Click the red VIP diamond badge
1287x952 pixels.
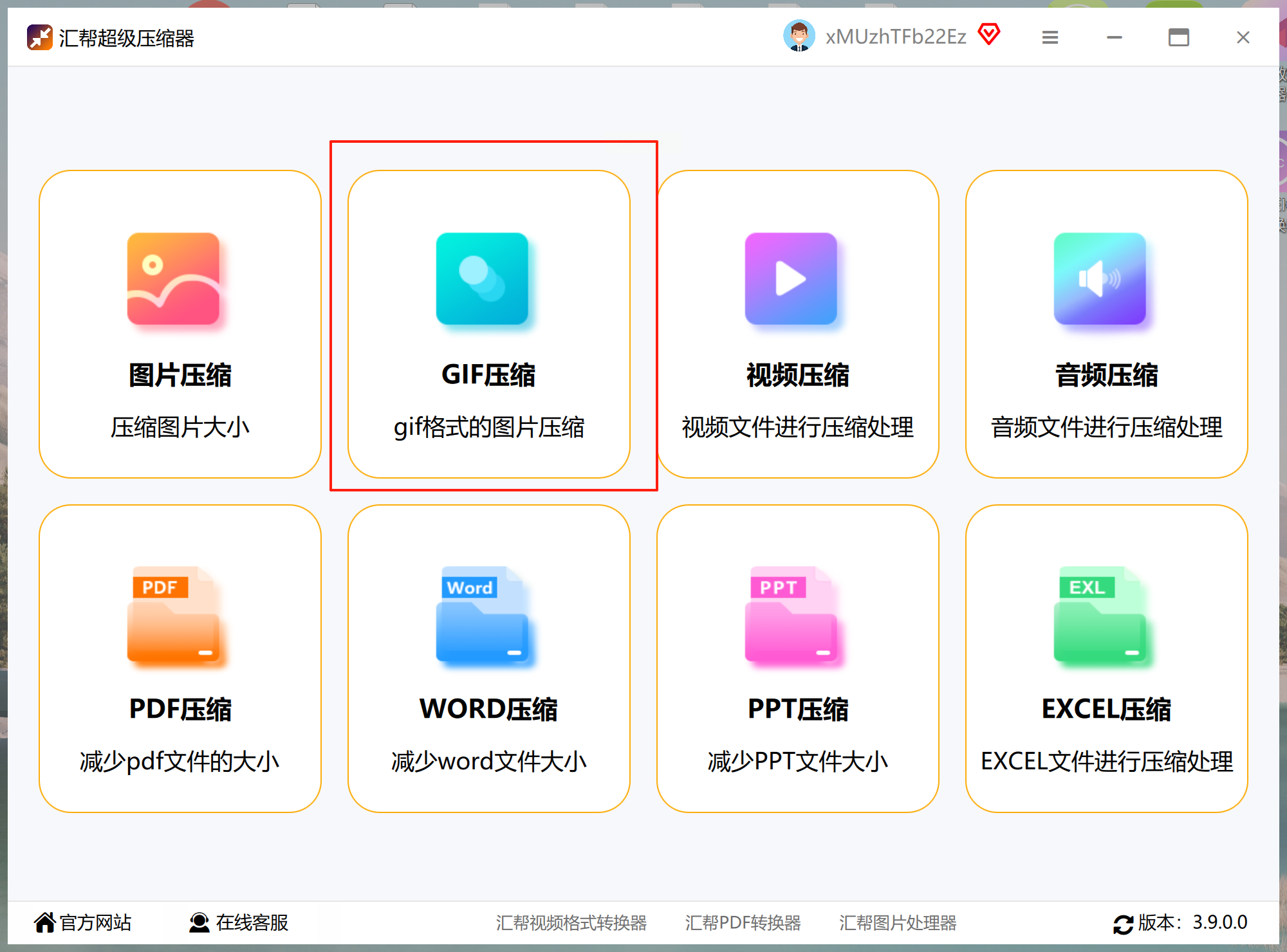989,34
